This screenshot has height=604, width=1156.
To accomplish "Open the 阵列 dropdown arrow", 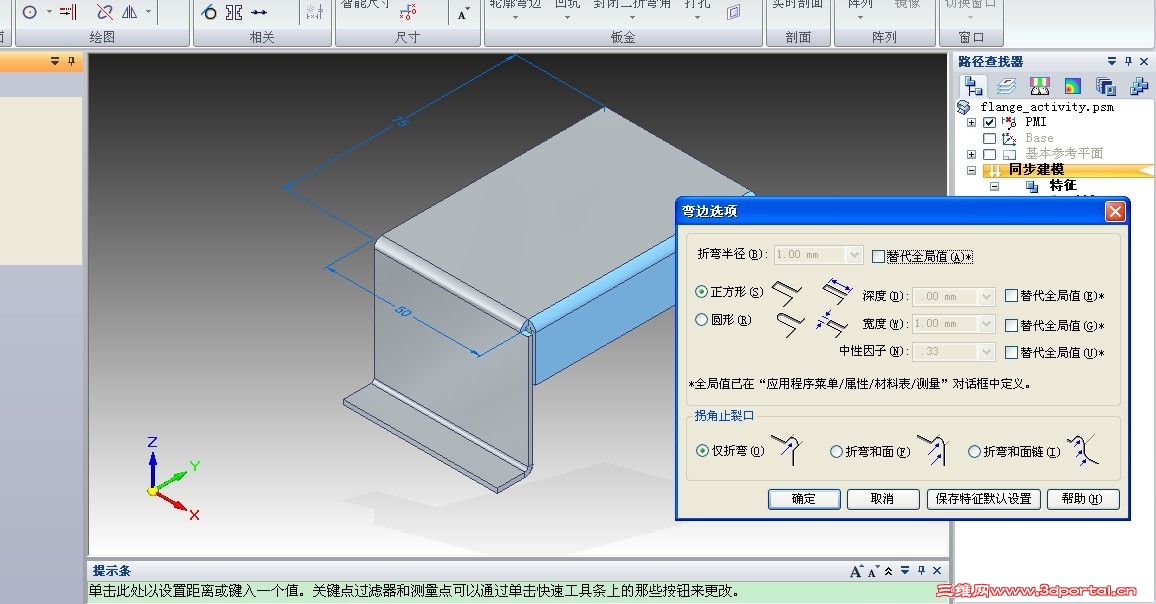I will (x=860, y=17).
